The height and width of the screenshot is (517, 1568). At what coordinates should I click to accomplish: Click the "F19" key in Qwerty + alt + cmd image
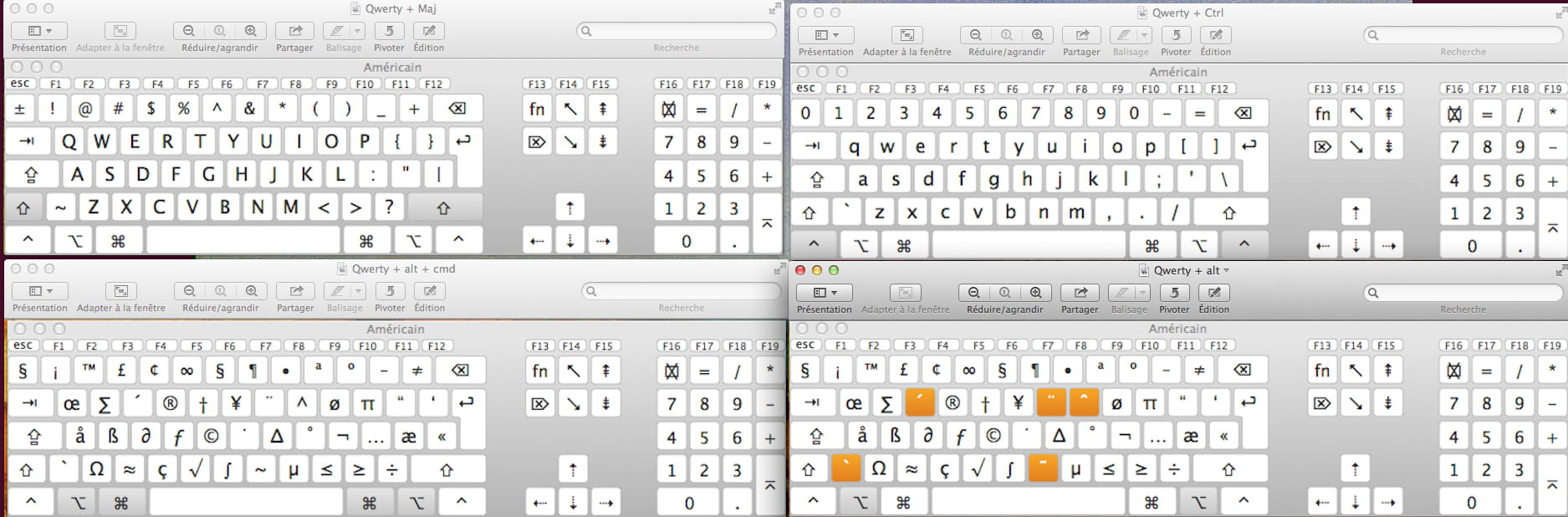pos(770,346)
